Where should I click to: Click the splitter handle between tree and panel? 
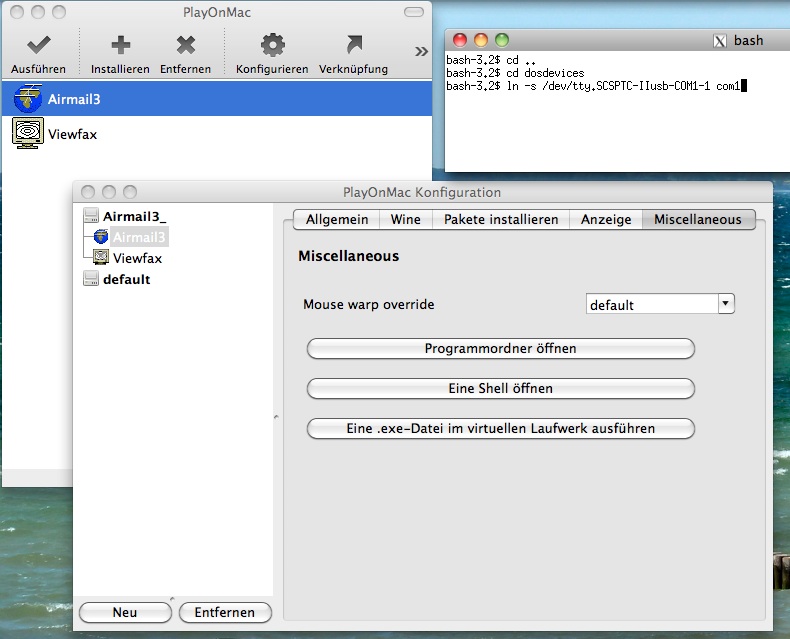(x=276, y=417)
